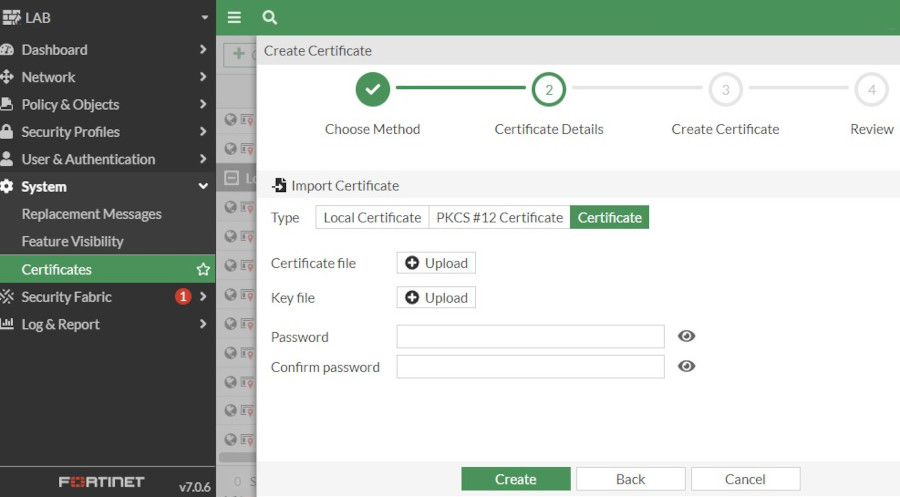
Task: Click step 2 Certificate Details circle
Action: [x=549, y=90]
